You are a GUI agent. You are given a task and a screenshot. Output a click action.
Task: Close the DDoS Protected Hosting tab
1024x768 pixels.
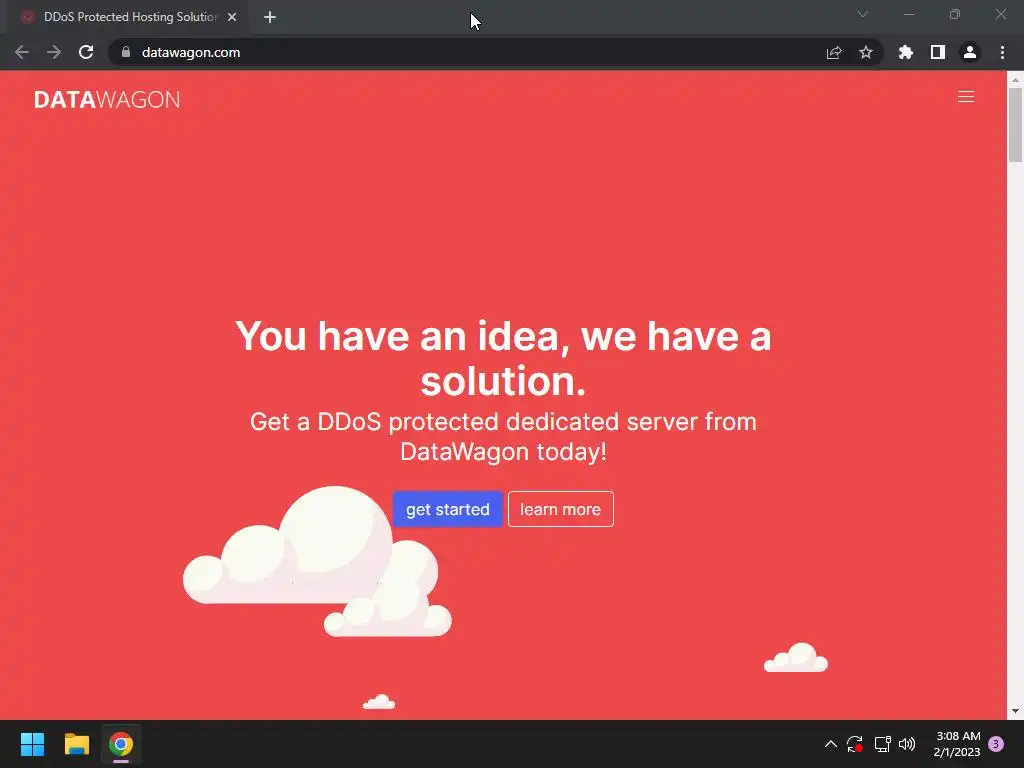point(232,17)
